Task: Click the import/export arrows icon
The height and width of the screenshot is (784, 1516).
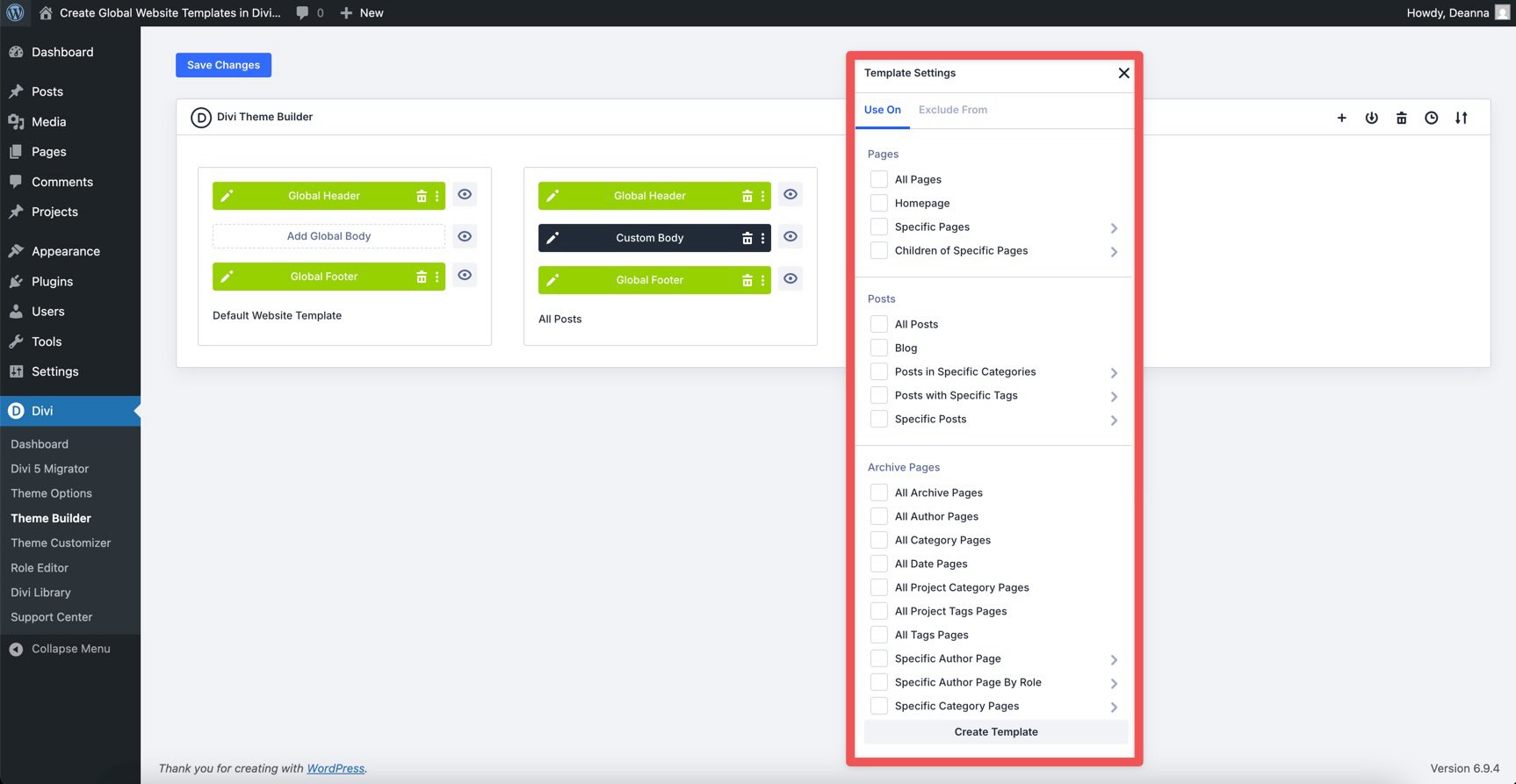Action: (1462, 118)
